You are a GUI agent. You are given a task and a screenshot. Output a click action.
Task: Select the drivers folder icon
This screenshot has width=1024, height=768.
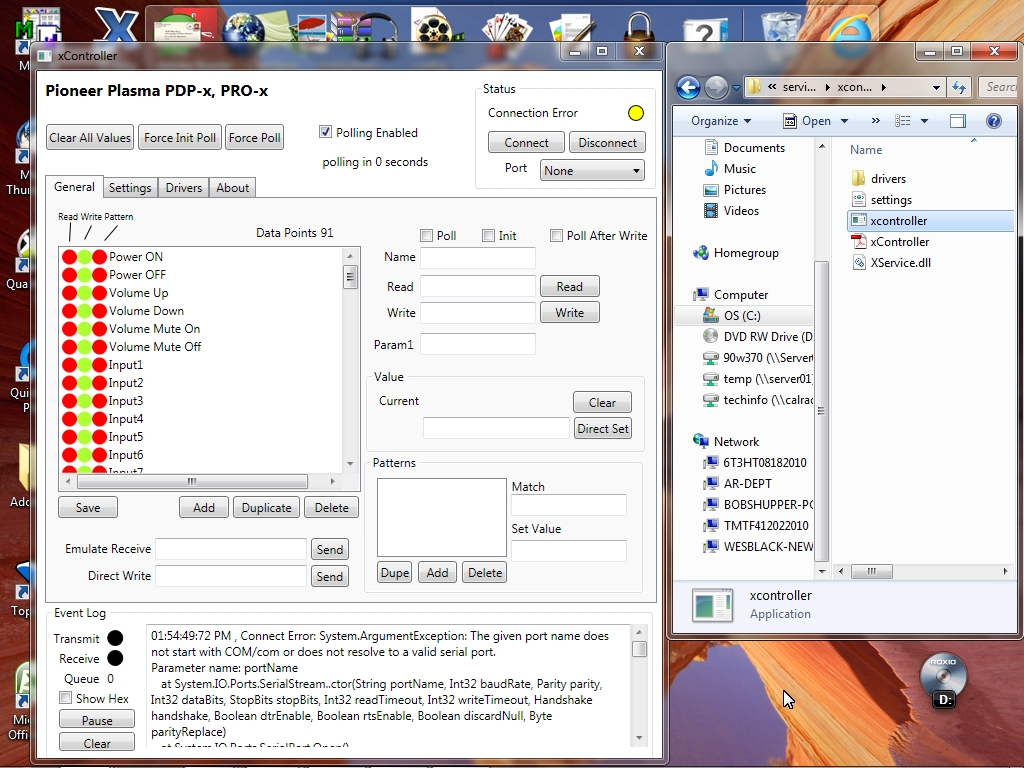click(x=858, y=178)
